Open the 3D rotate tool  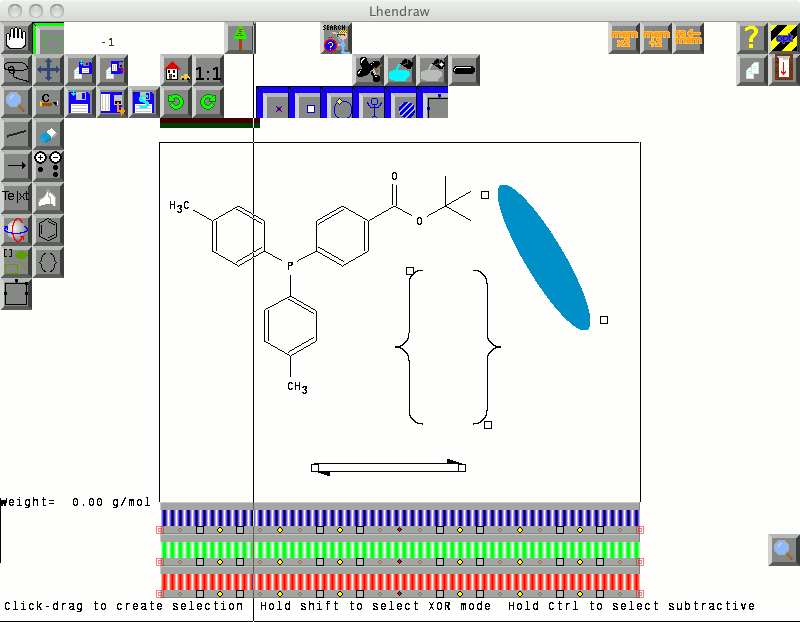tap(16, 230)
